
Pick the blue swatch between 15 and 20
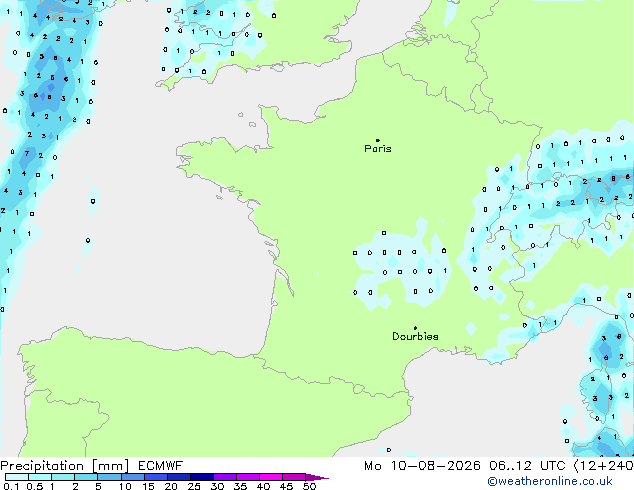[x=156, y=477]
